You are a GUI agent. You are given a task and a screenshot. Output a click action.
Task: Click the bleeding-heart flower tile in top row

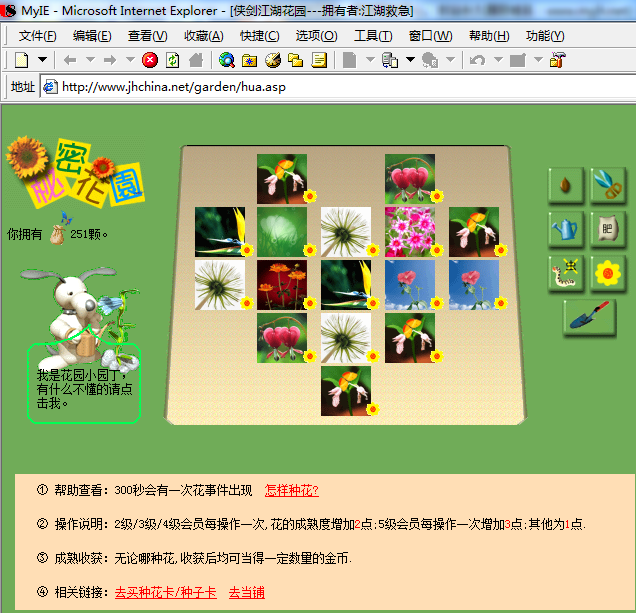coord(410,179)
